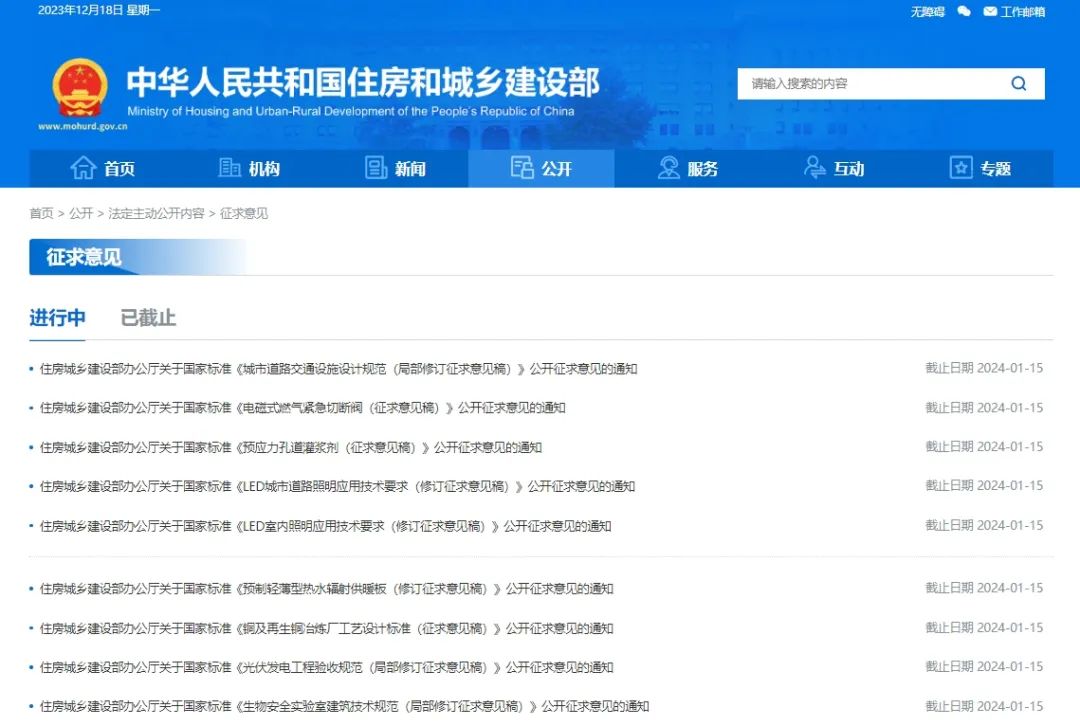The height and width of the screenshot is (726, 1080).
Task: Open the 电磁式燃气紧急切断阀 notice
Action: point(302,408)
